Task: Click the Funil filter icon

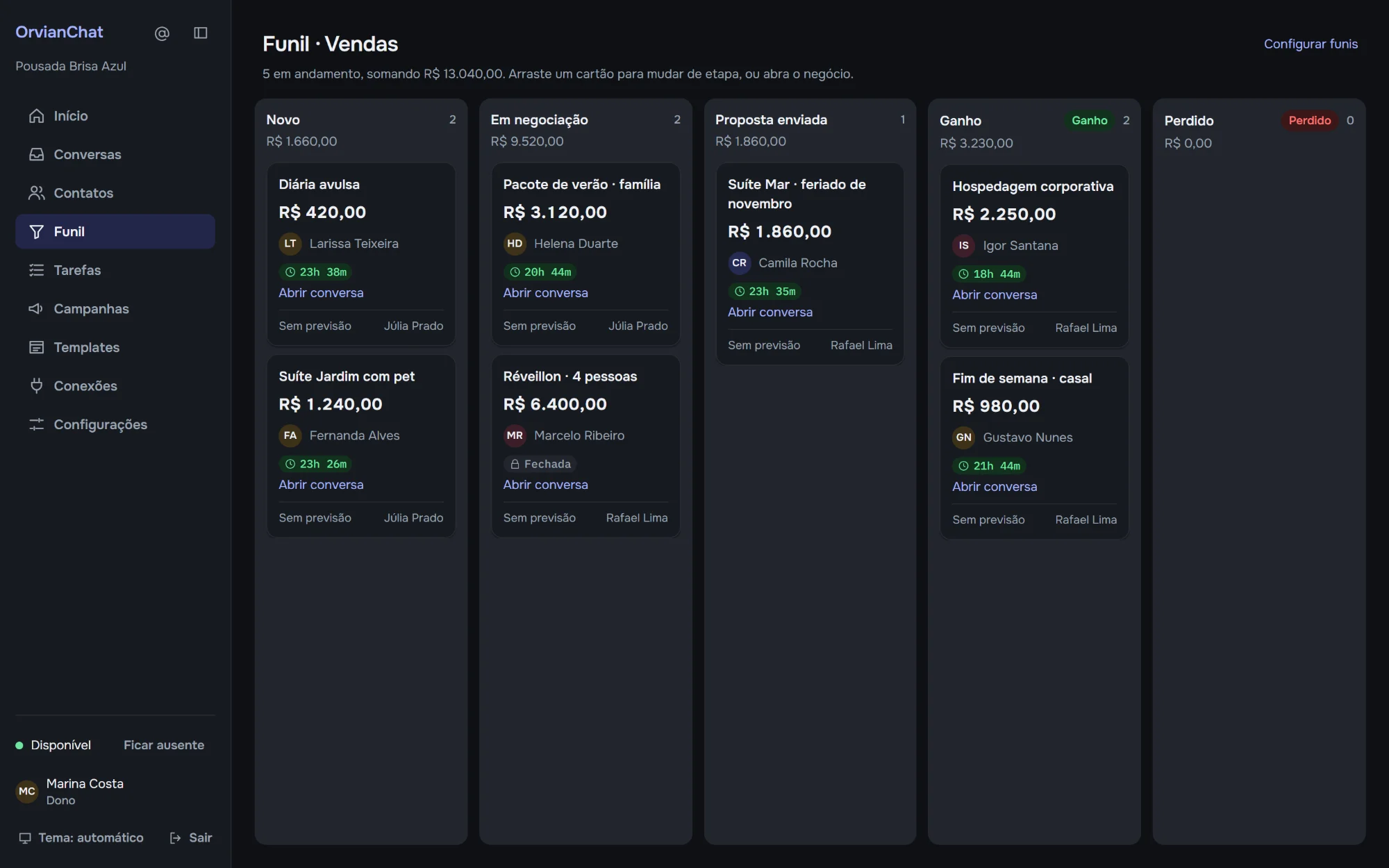Action: 36,231
